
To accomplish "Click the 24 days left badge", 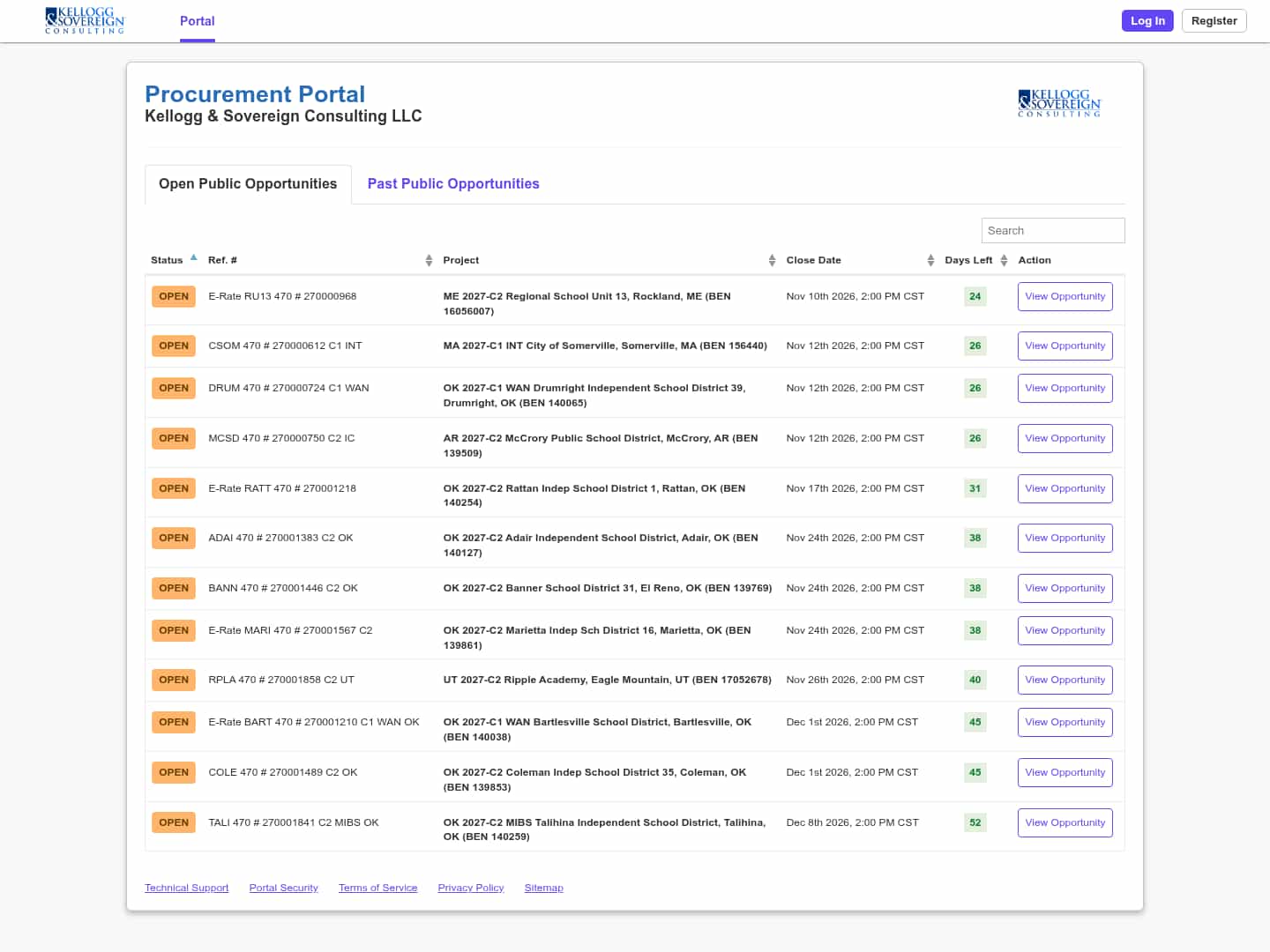I will coord(975,296).
